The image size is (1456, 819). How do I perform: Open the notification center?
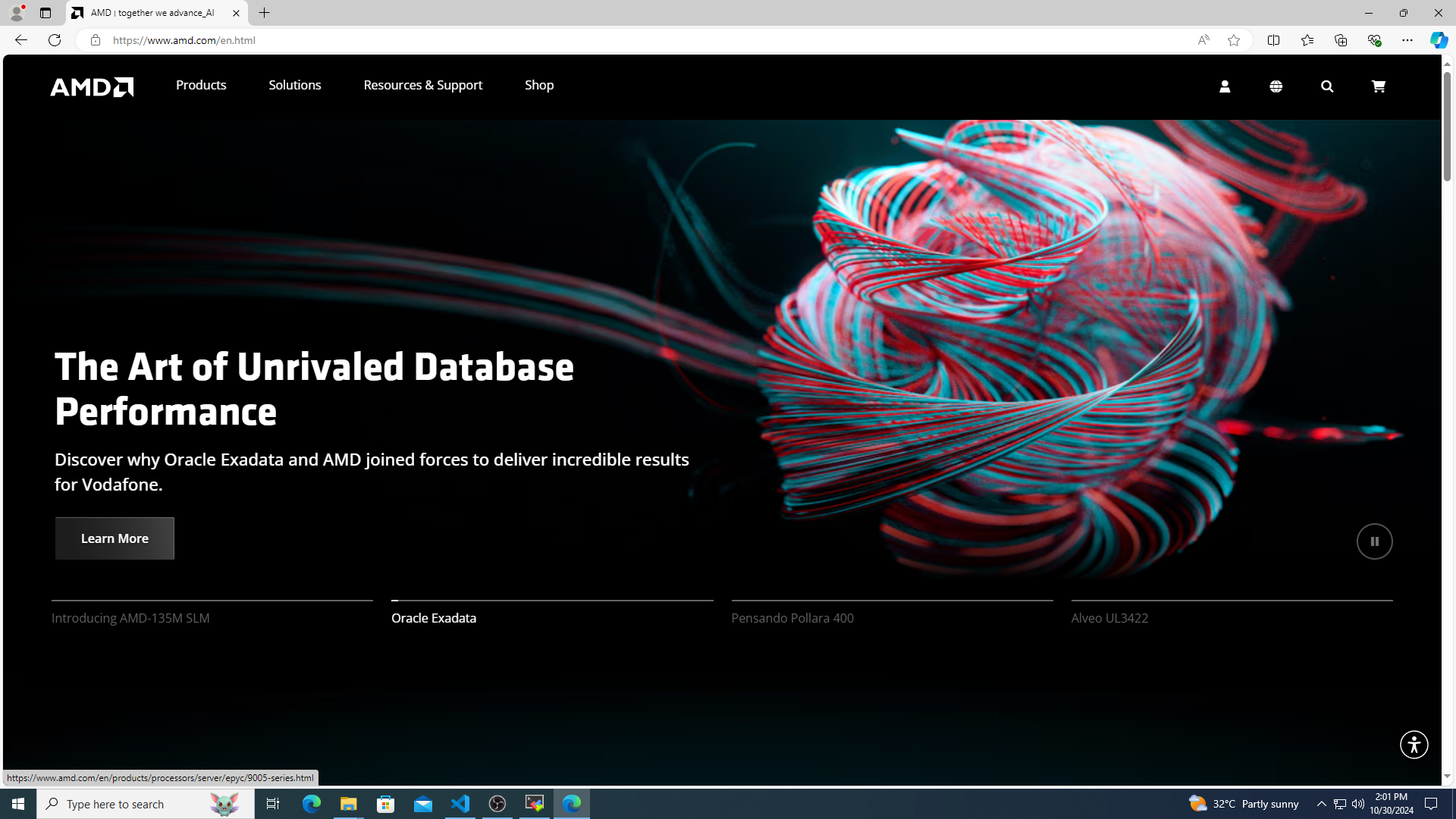pos(1431,804)
